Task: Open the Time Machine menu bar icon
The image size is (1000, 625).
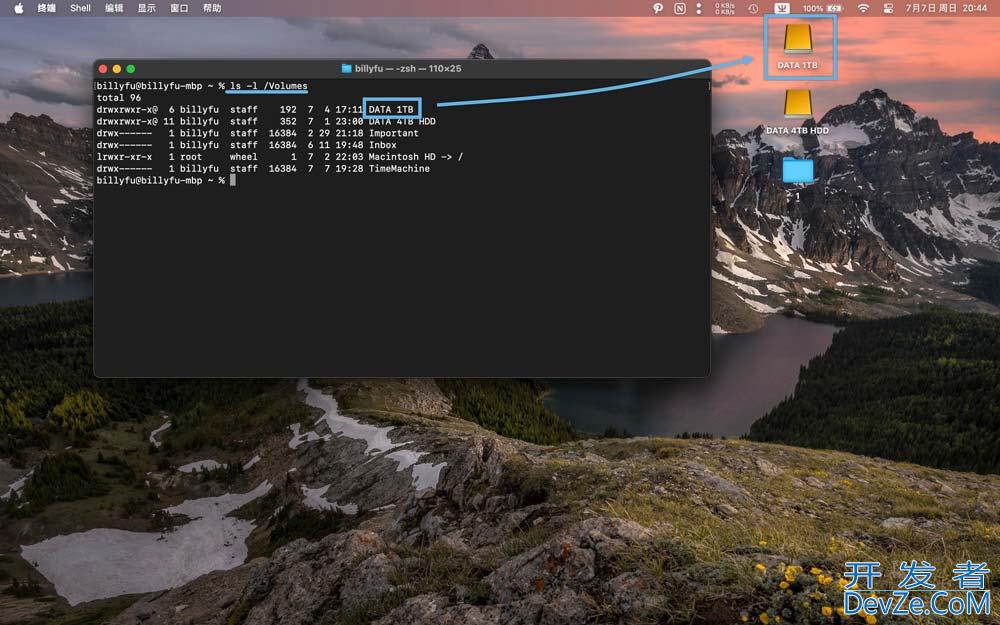Action: [x=753, y=8]
